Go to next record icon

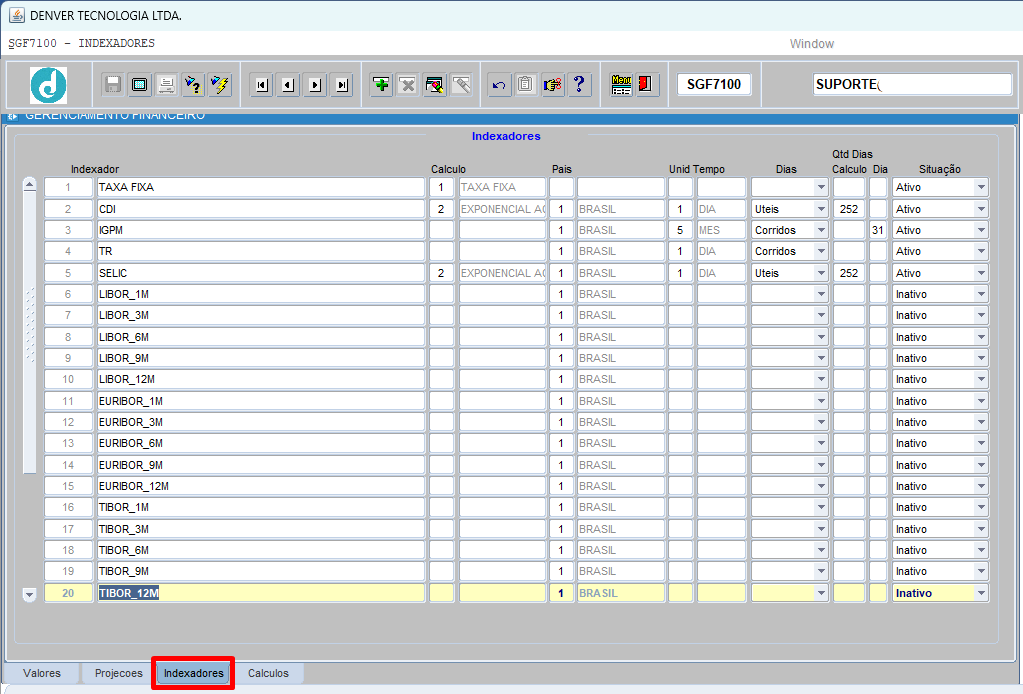[x=315, y=85]
